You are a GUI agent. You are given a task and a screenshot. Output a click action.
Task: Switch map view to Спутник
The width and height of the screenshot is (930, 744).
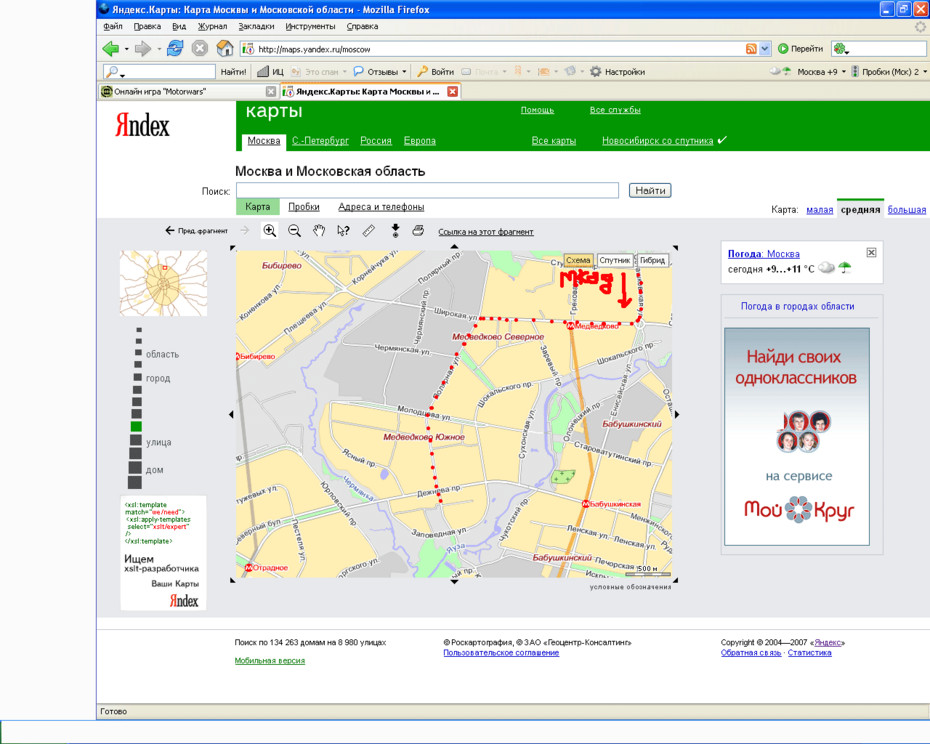(x=614, y=260)
